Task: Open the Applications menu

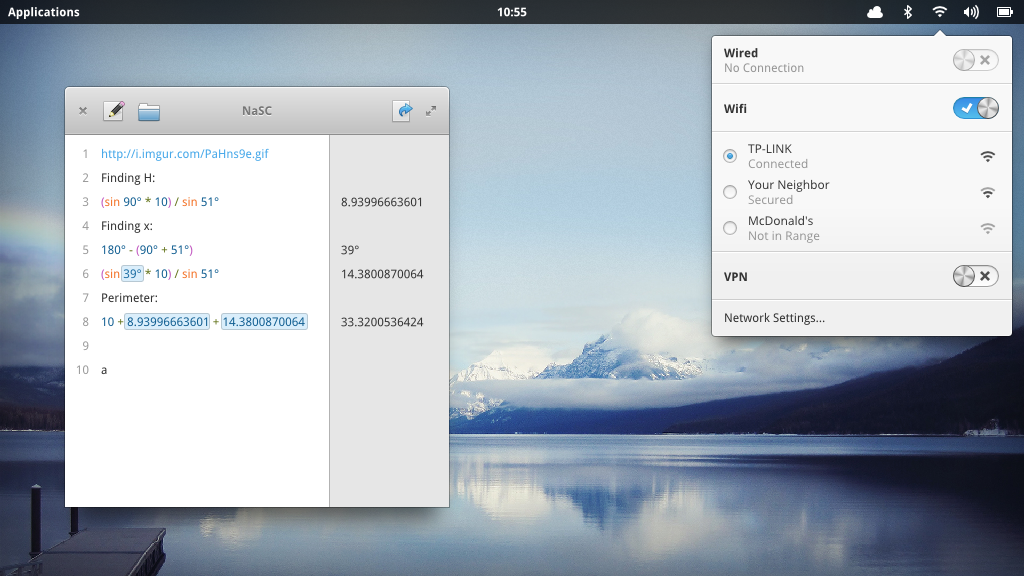Action: (44, 12)
